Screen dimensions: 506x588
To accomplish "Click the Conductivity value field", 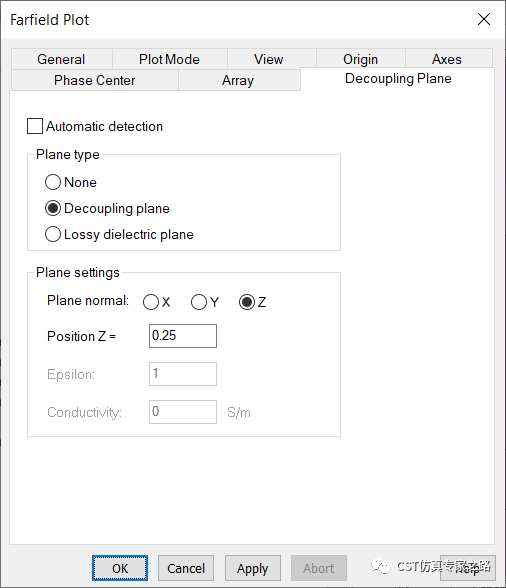I will (x=183, y=412).
